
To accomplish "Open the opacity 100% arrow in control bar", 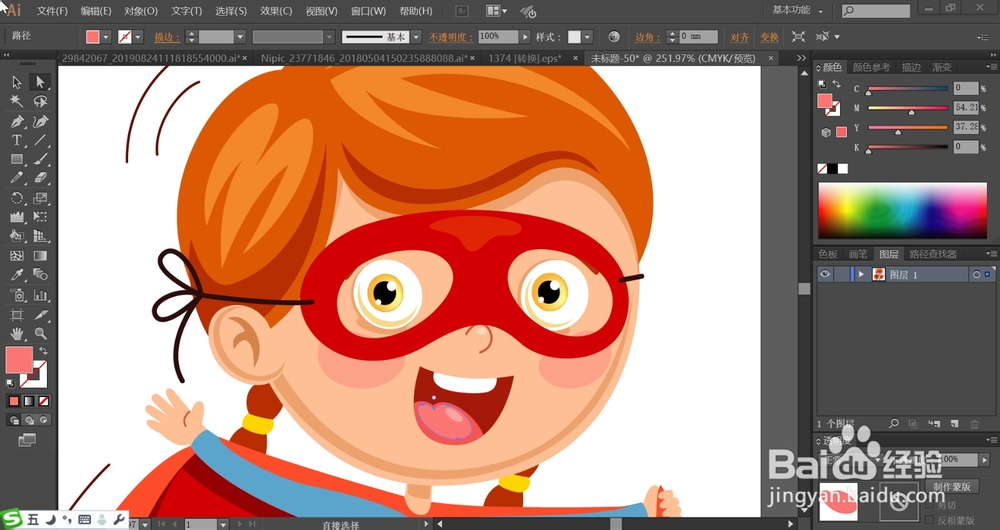I will 525,37.
